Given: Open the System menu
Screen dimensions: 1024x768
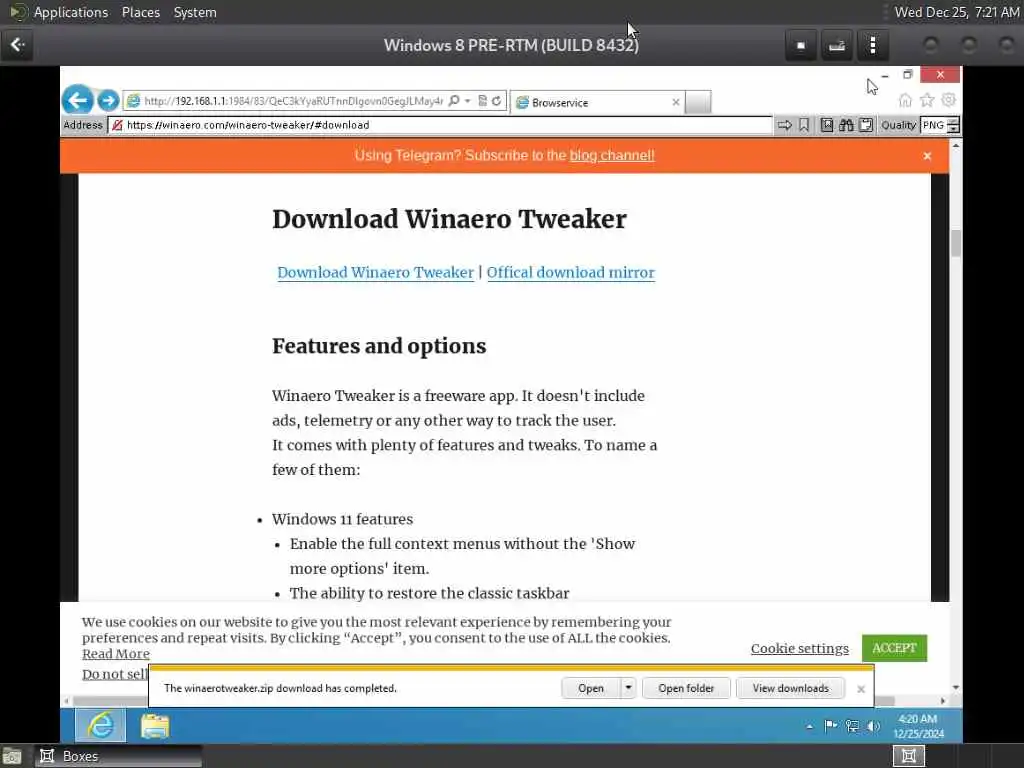Looking at the screenshot, I should 195,12.
